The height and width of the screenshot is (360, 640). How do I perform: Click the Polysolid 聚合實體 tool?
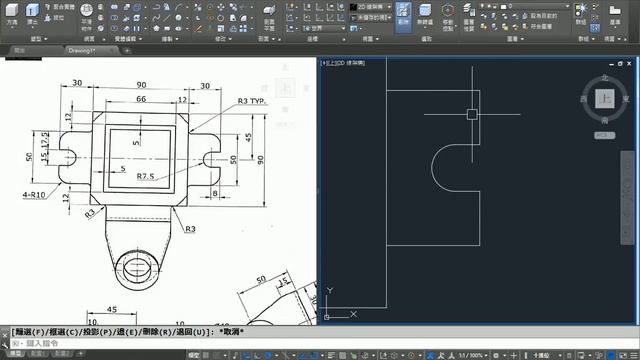coord(59,7)
